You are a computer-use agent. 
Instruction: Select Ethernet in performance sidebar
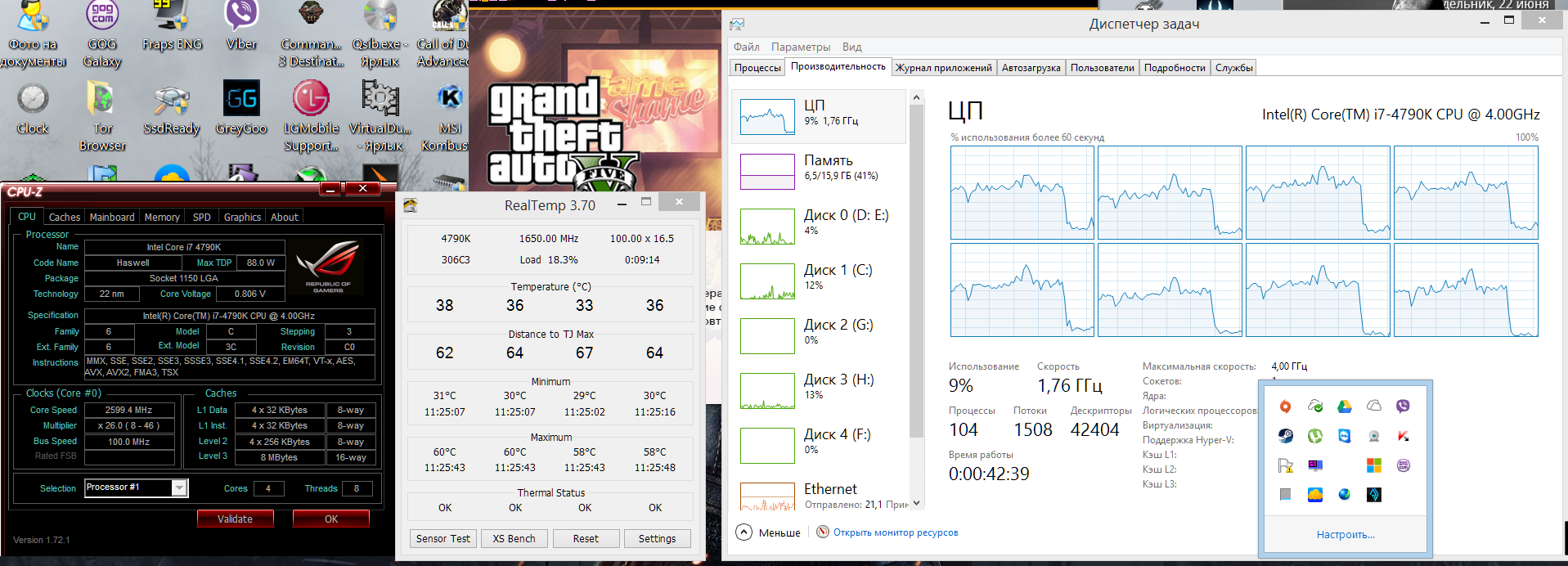pyautogui.click(x=819, y=495)
